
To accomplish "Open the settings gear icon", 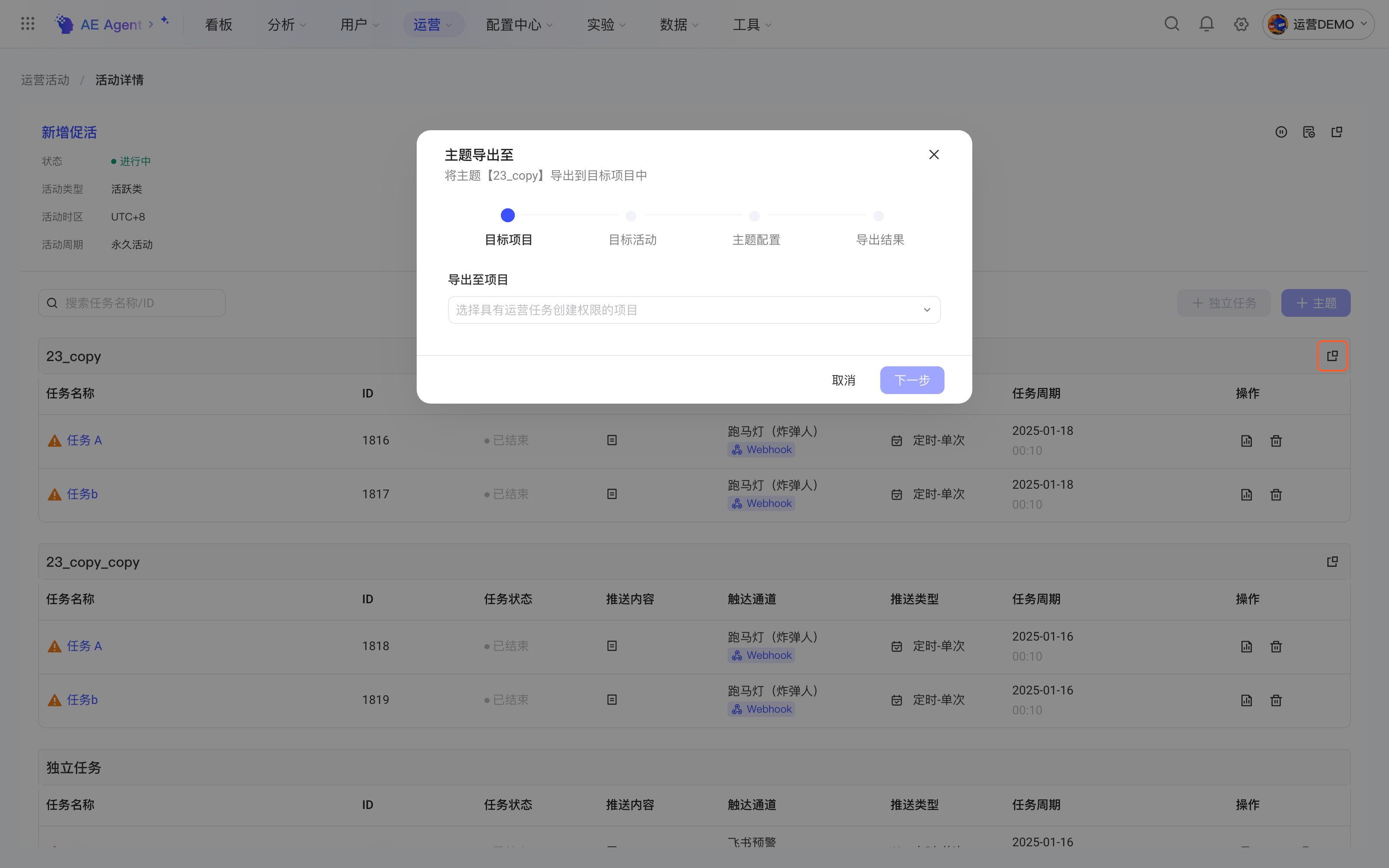I will [1241, 24].
